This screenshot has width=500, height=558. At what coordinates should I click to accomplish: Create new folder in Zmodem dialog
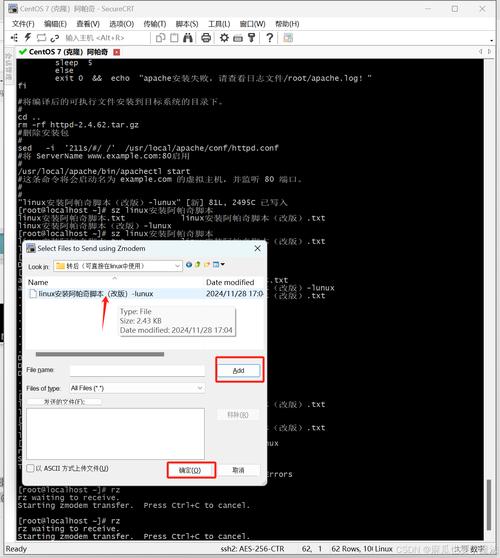tap(207, 264)
